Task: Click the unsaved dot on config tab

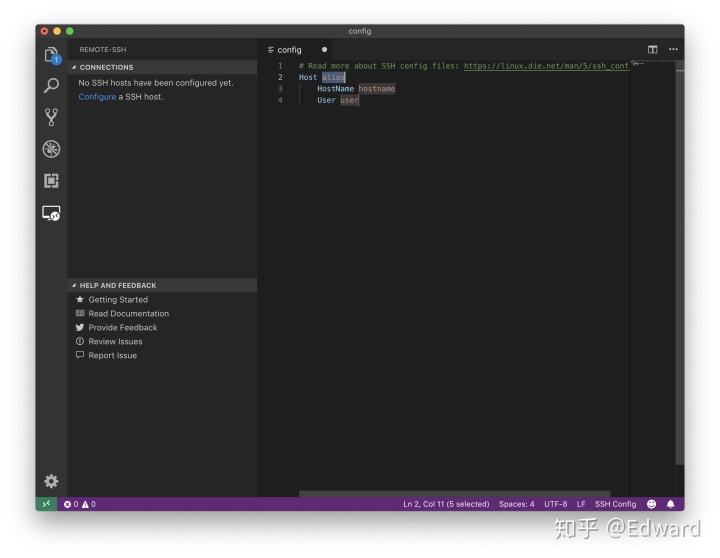Action: (325, 50)
